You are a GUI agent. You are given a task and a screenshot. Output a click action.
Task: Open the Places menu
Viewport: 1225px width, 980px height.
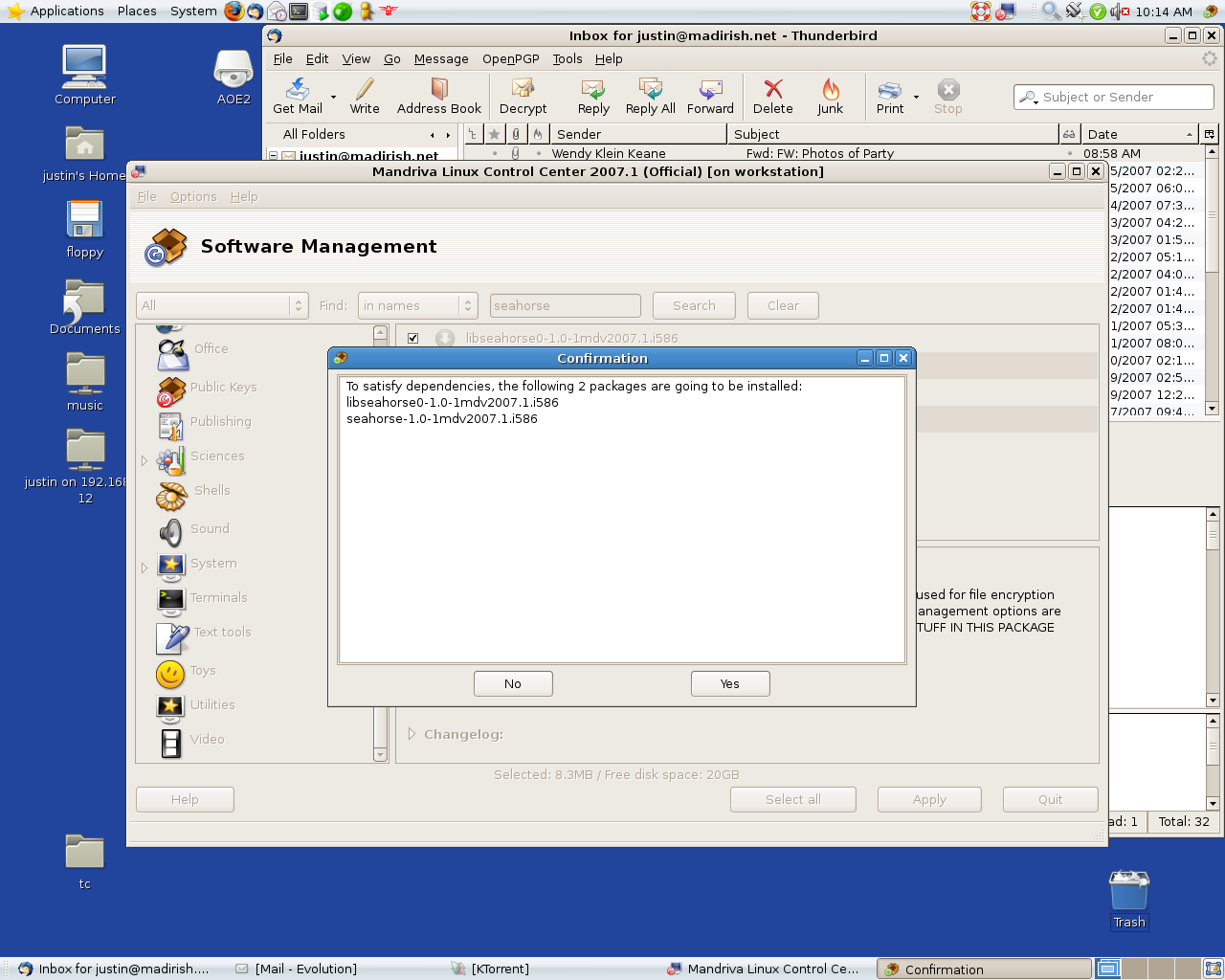(x=137, y=11)
